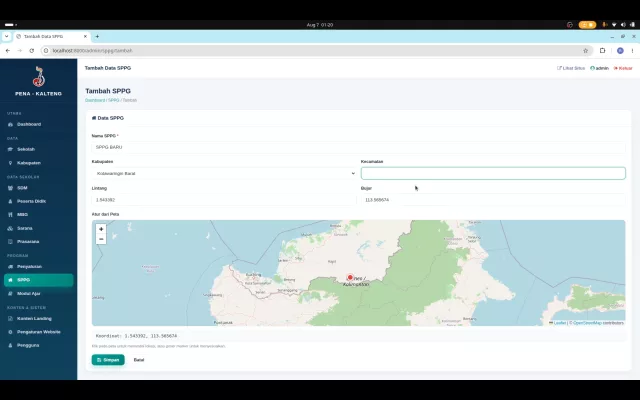Viewport: 640px width, 400px height.
Task: Click the Modul Ajar sidebar icon
Action: click(10, 293)
